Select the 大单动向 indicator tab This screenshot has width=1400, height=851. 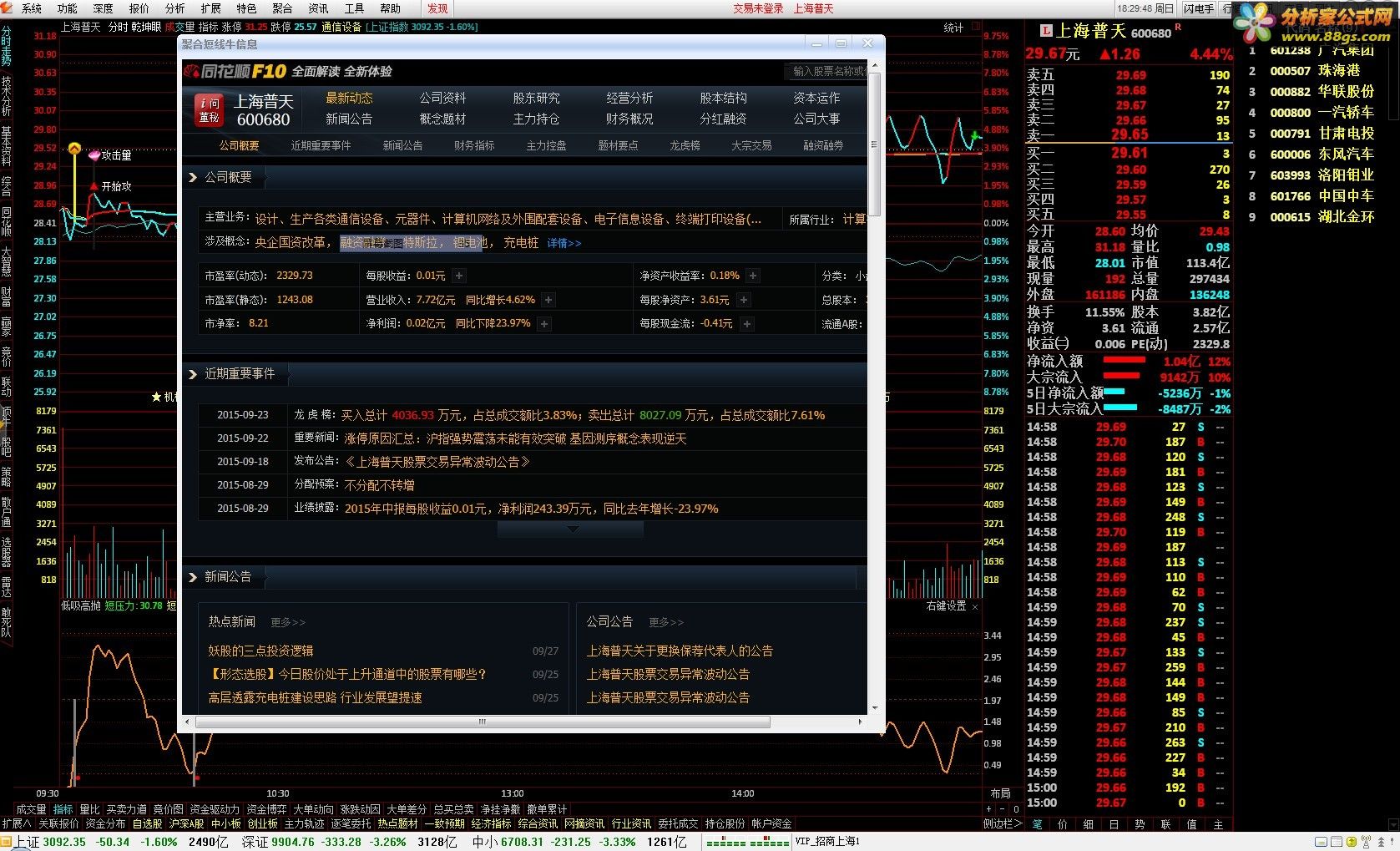[x=313, y=809]
